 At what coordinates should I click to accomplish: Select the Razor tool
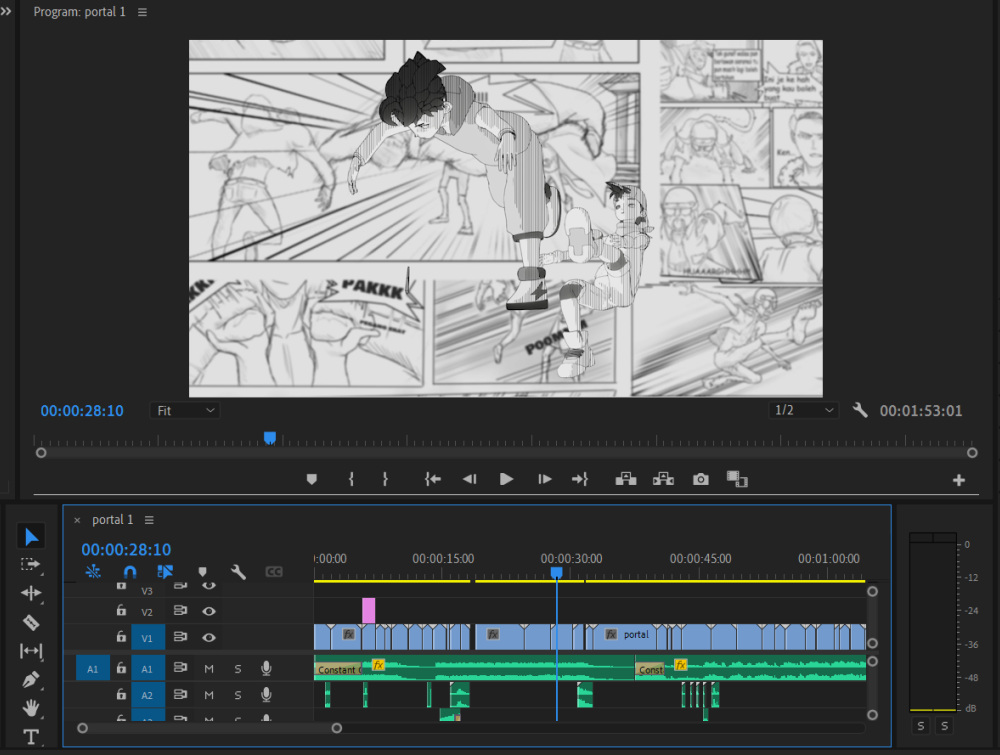pos(31,622)
